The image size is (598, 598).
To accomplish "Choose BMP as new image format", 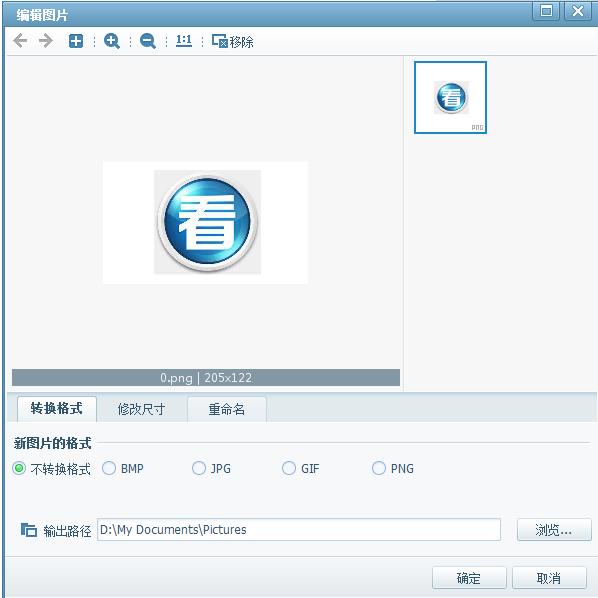I will click(123, 468).
